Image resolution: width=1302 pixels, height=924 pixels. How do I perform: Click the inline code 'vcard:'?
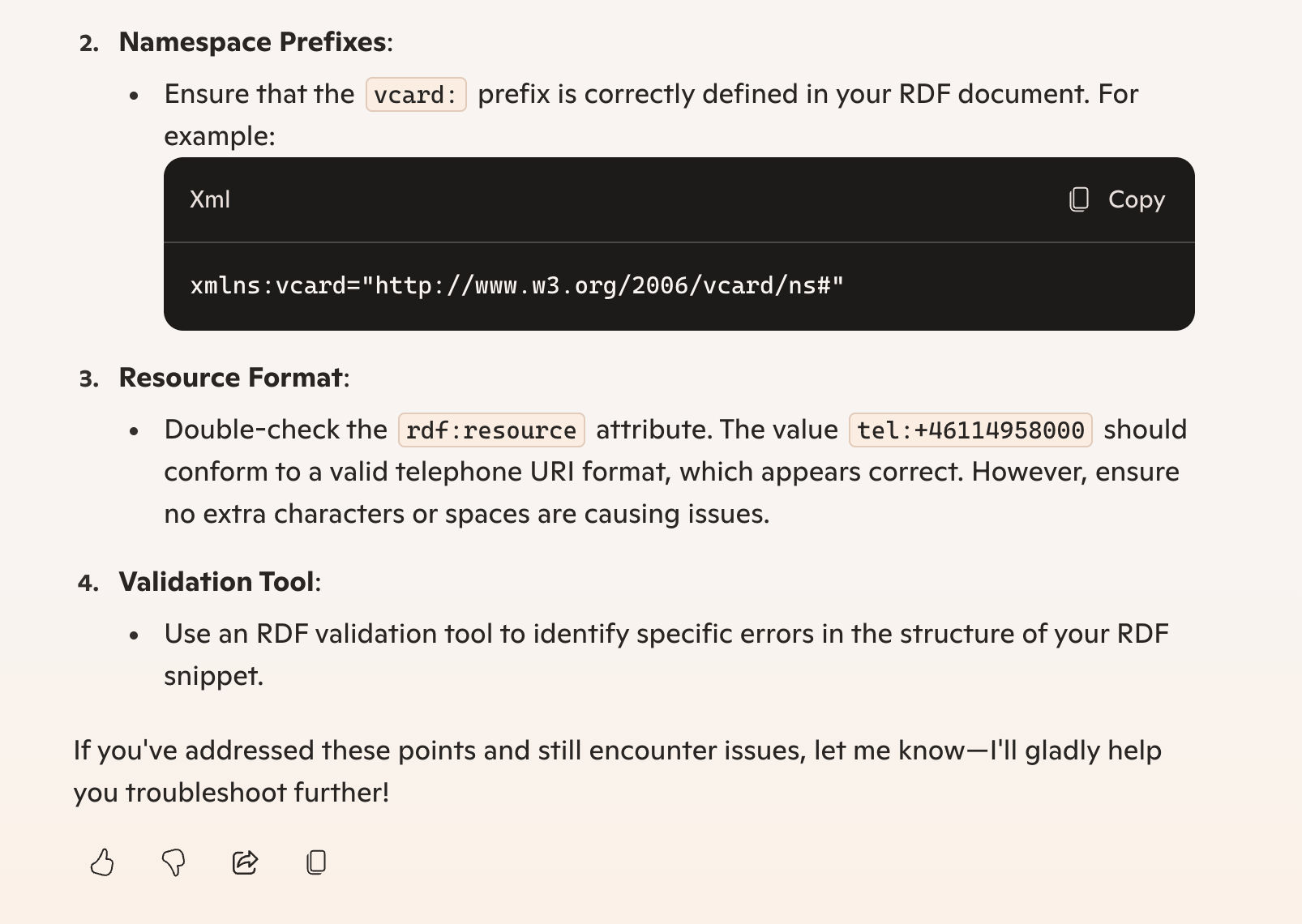416,95
